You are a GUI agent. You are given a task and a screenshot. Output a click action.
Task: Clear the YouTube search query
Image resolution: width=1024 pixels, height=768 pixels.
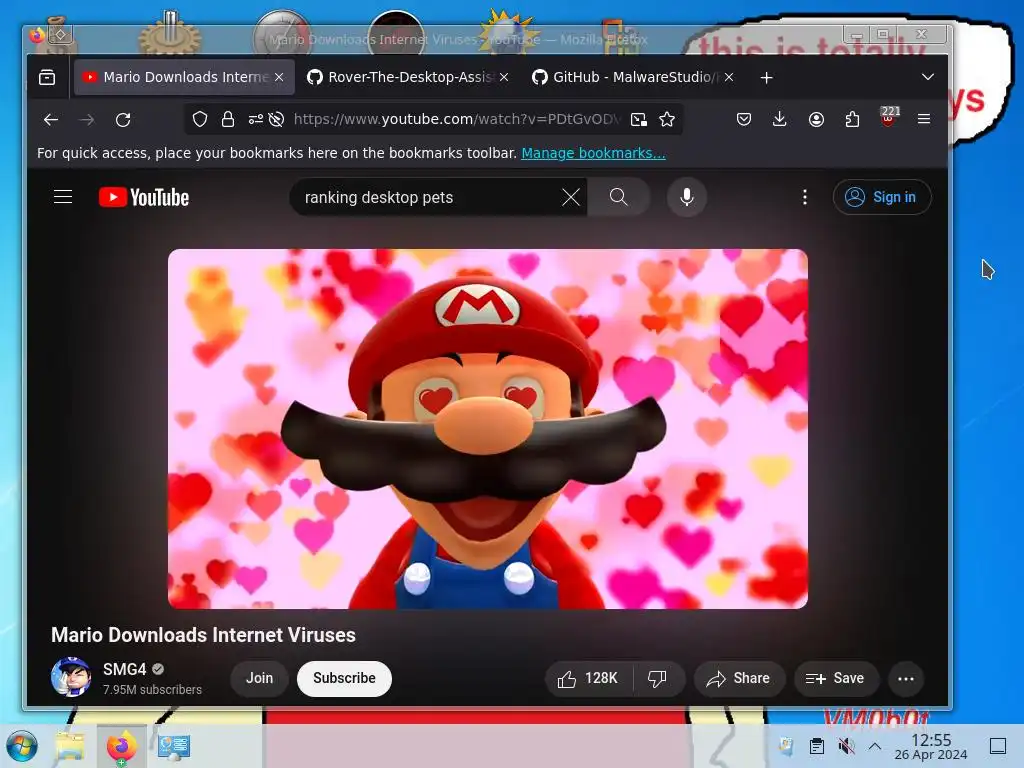571,197
